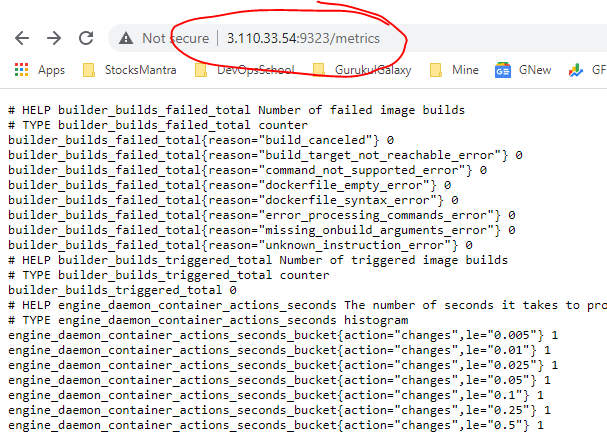The width and height of the screenshot is (607, 432).
Task: Click the StocksMantra folder icon
Action: click(x=88, y=70)
